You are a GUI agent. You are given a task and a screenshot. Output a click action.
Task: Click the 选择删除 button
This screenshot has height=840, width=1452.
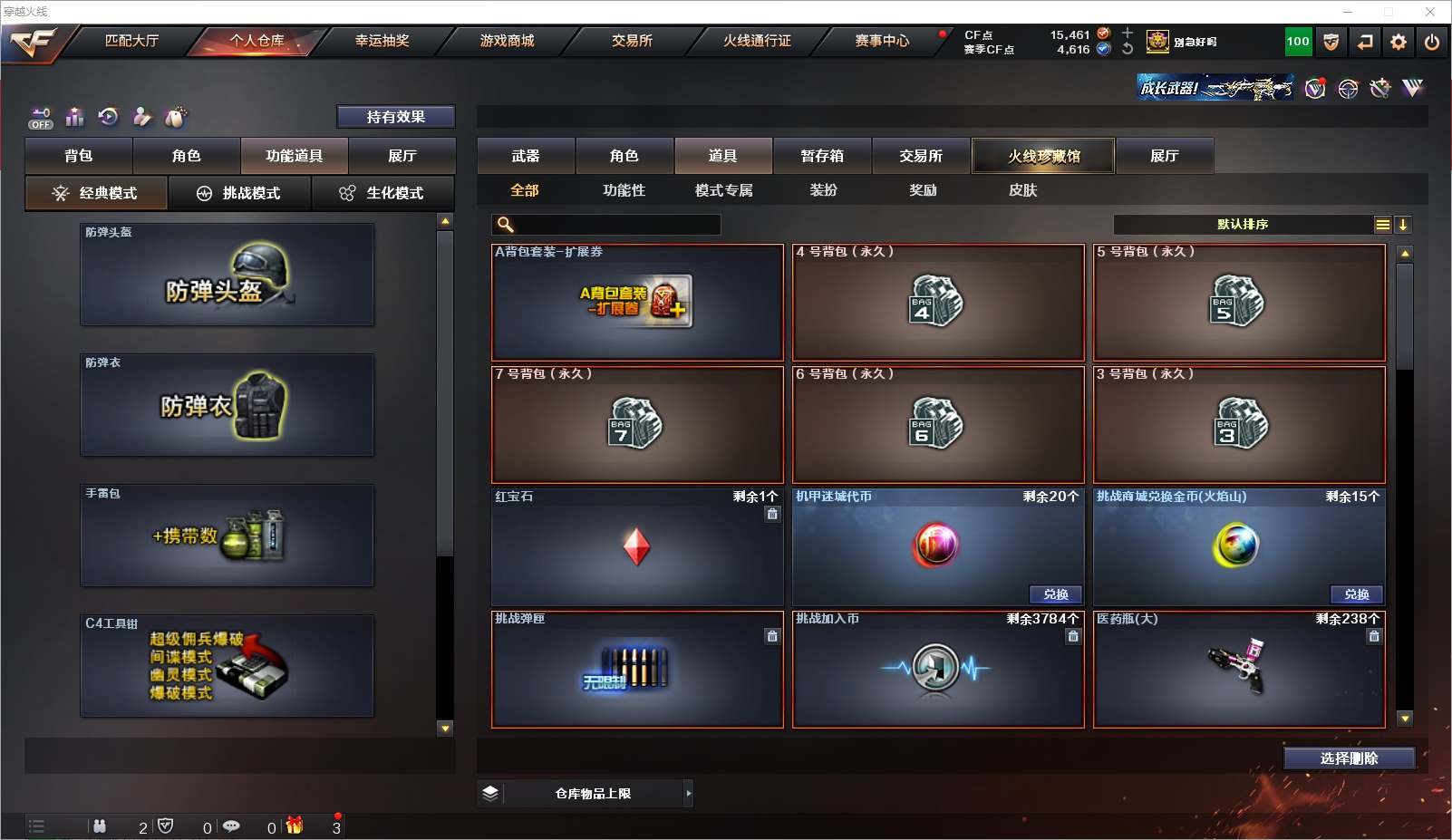click(x=1349, y=758)
